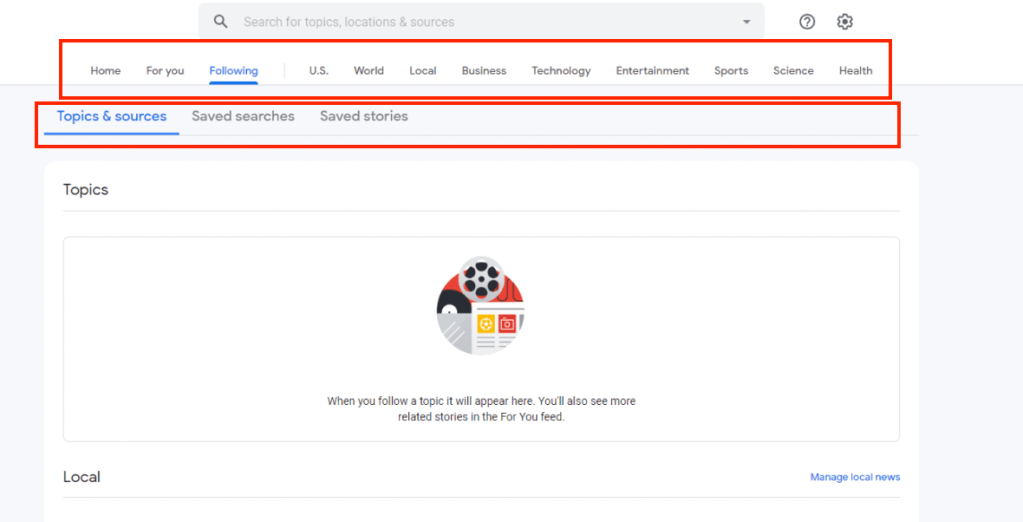Click the Manage local news link
1023x522 pixels.
click(854, 477)
